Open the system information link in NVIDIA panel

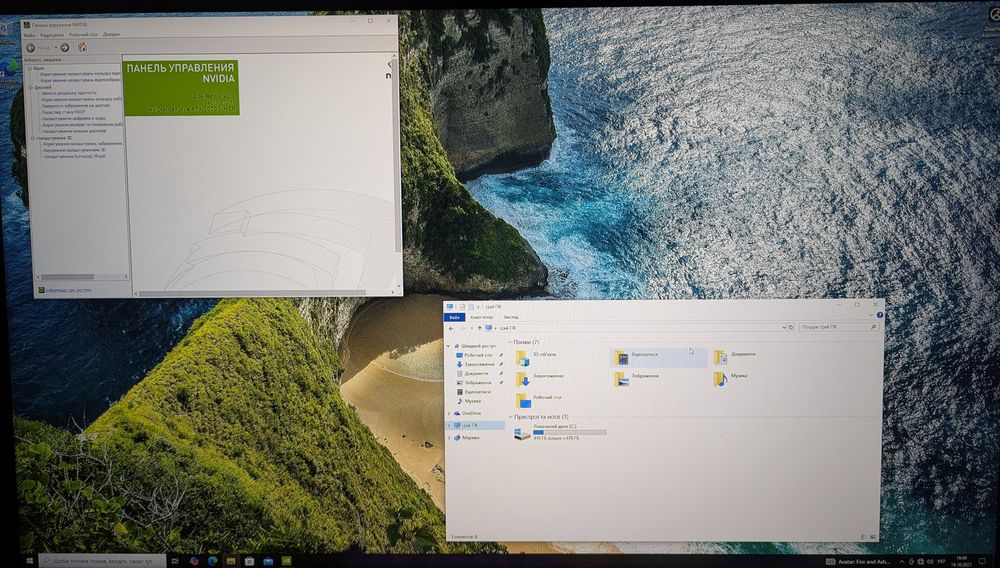tap(66, 290)
